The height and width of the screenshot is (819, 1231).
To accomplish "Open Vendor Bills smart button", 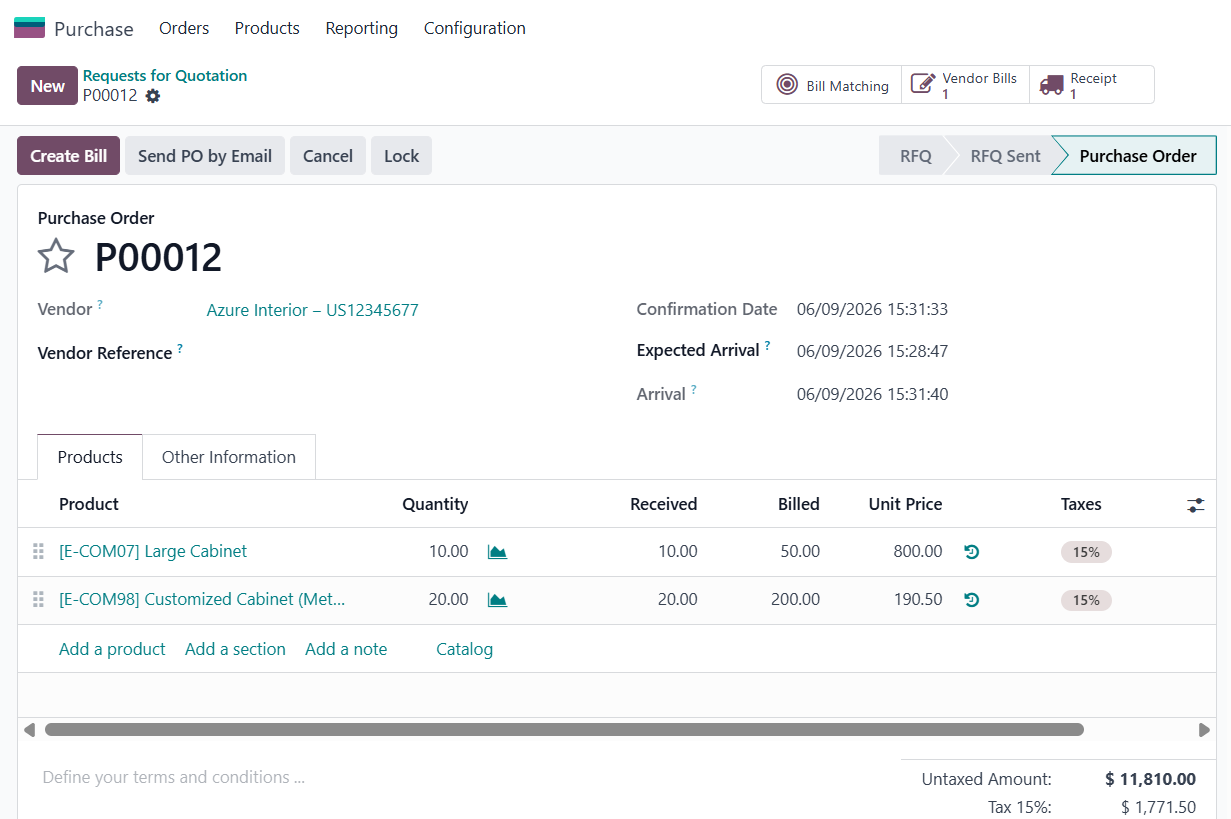I will pyautogui.click(x=965, y=85).
